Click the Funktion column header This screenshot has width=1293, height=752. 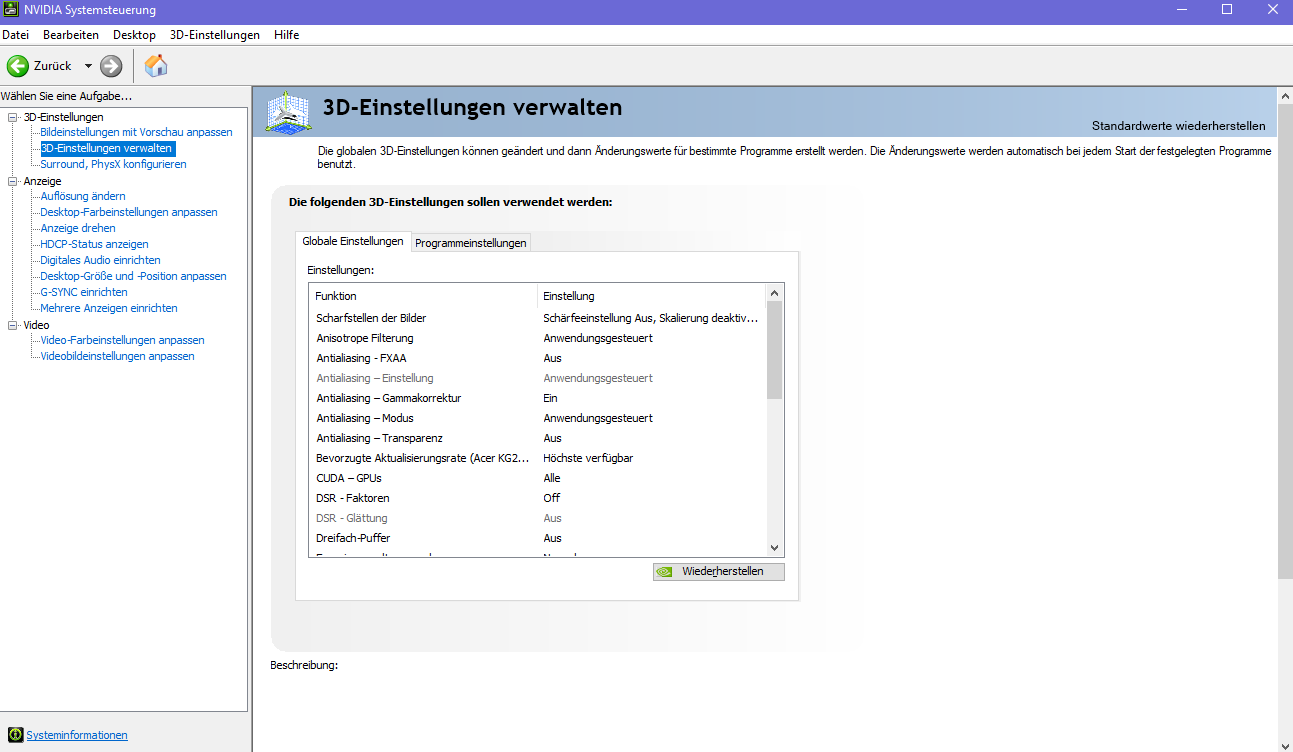pos(424,296)
